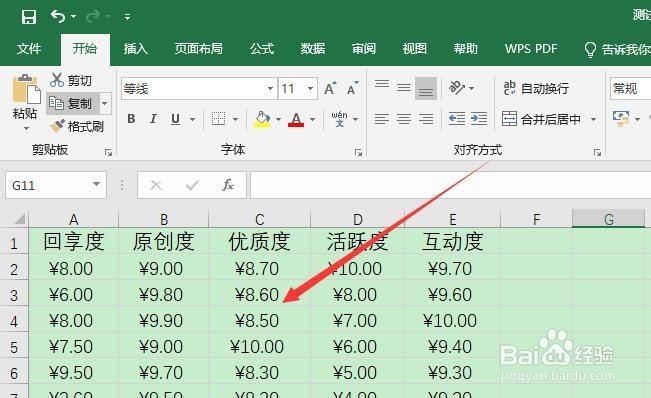
Task: Open the 字体 font dialog launcher
Action: point(358,152)
